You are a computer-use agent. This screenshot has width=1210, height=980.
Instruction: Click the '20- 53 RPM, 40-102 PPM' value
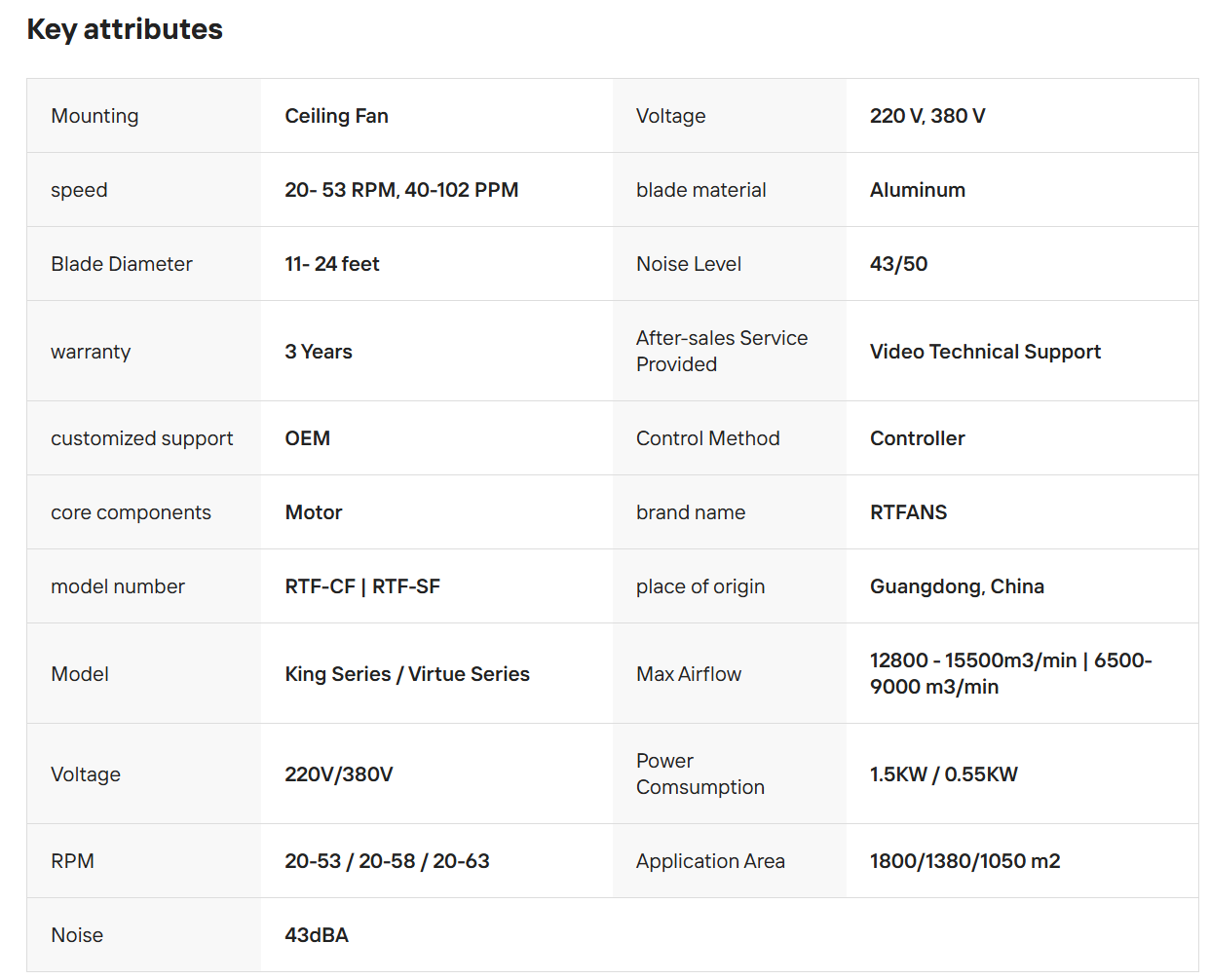401,190
